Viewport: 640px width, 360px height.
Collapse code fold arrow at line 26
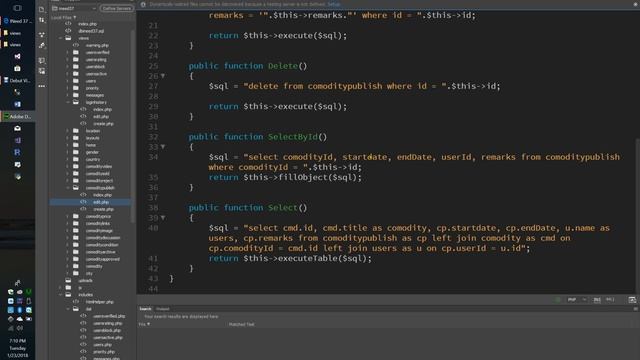click(163, 76)
